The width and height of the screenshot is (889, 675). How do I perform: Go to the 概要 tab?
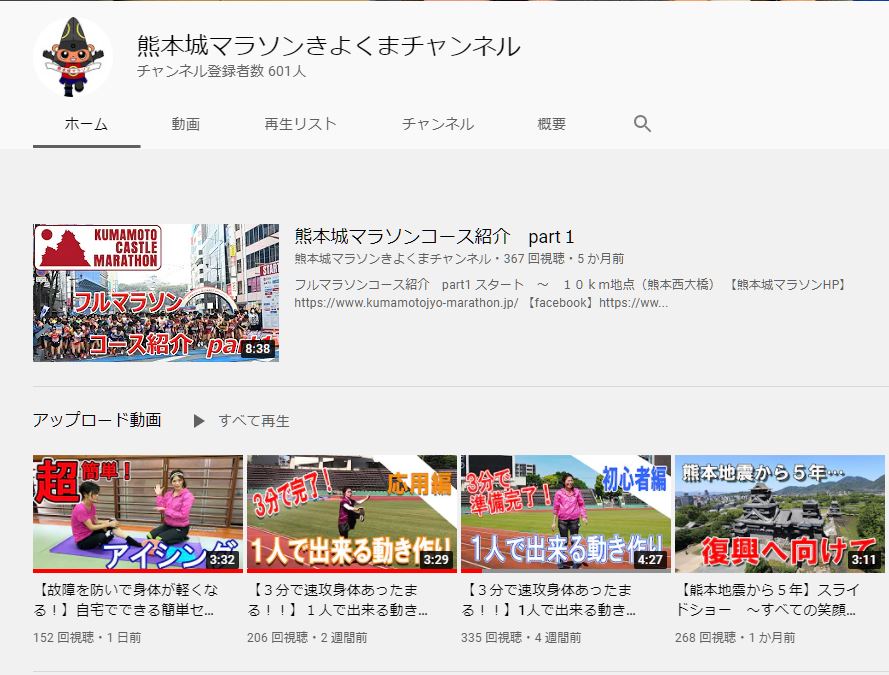point(551,124)
